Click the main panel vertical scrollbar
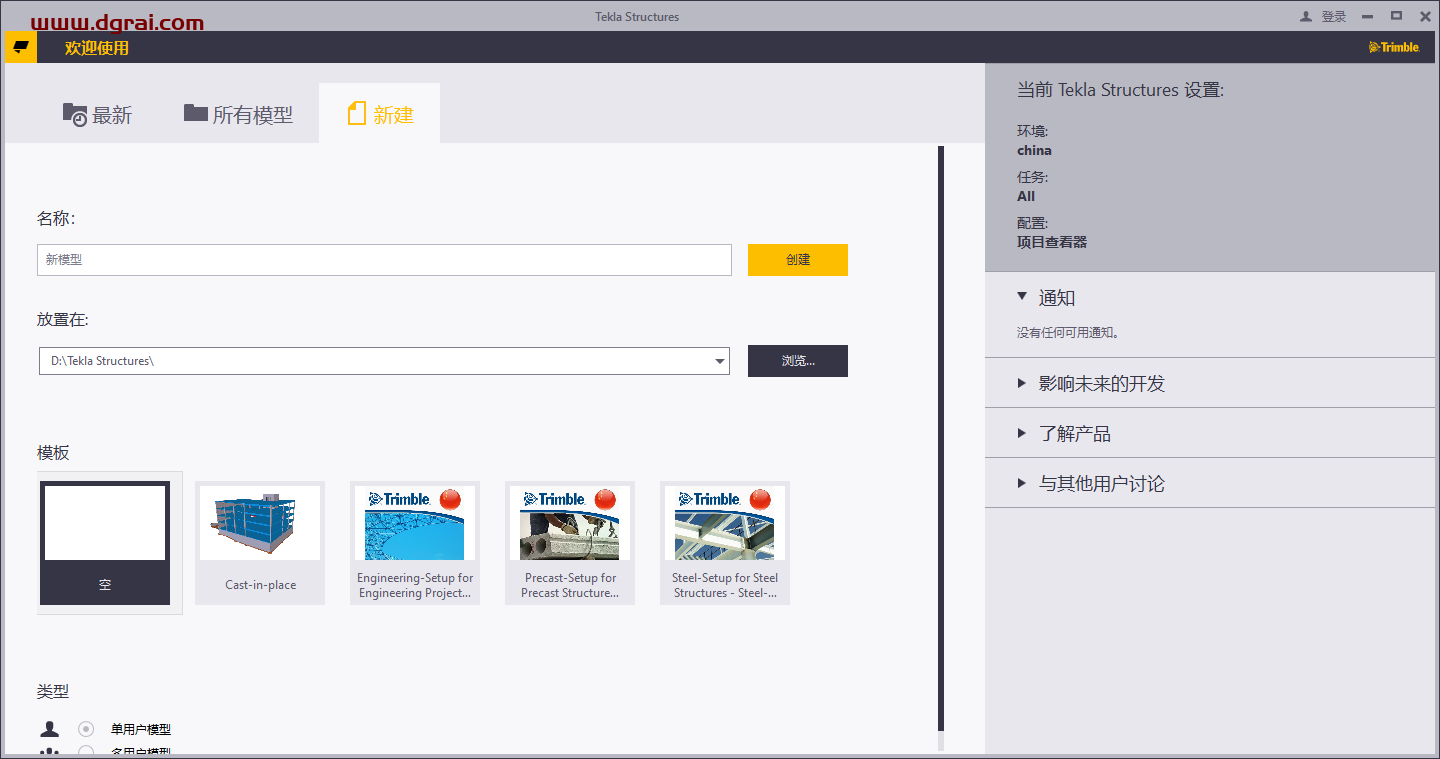This screenshot has height=759, width=1440. (940, 438)
